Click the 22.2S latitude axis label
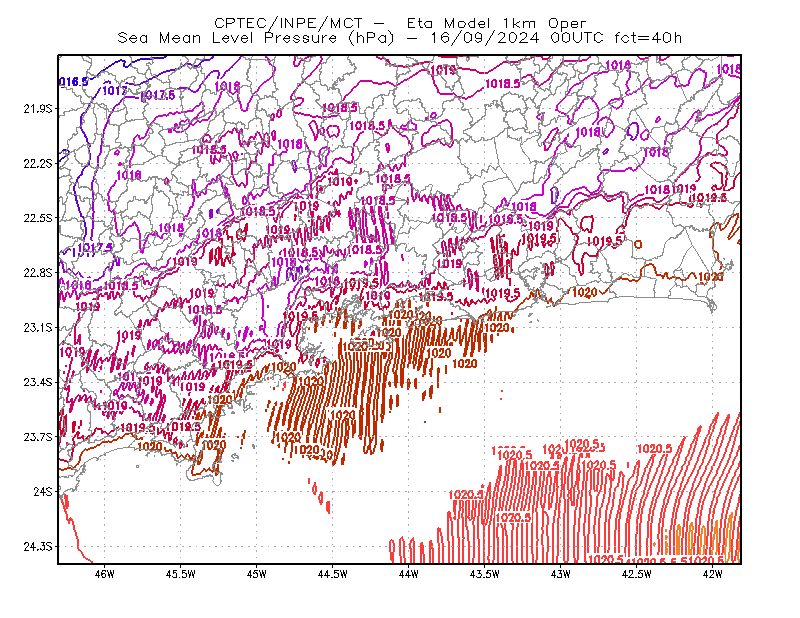The height and width of the screenshot is (618, 800). [37, 163]
